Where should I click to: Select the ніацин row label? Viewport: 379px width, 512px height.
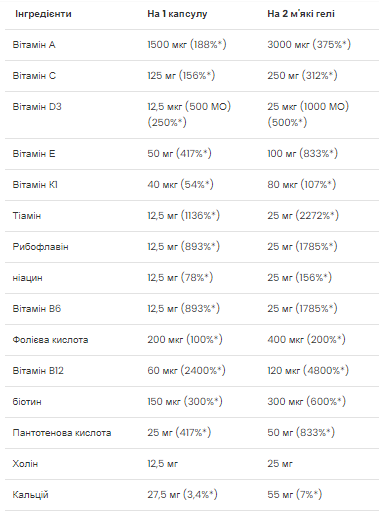27,278
